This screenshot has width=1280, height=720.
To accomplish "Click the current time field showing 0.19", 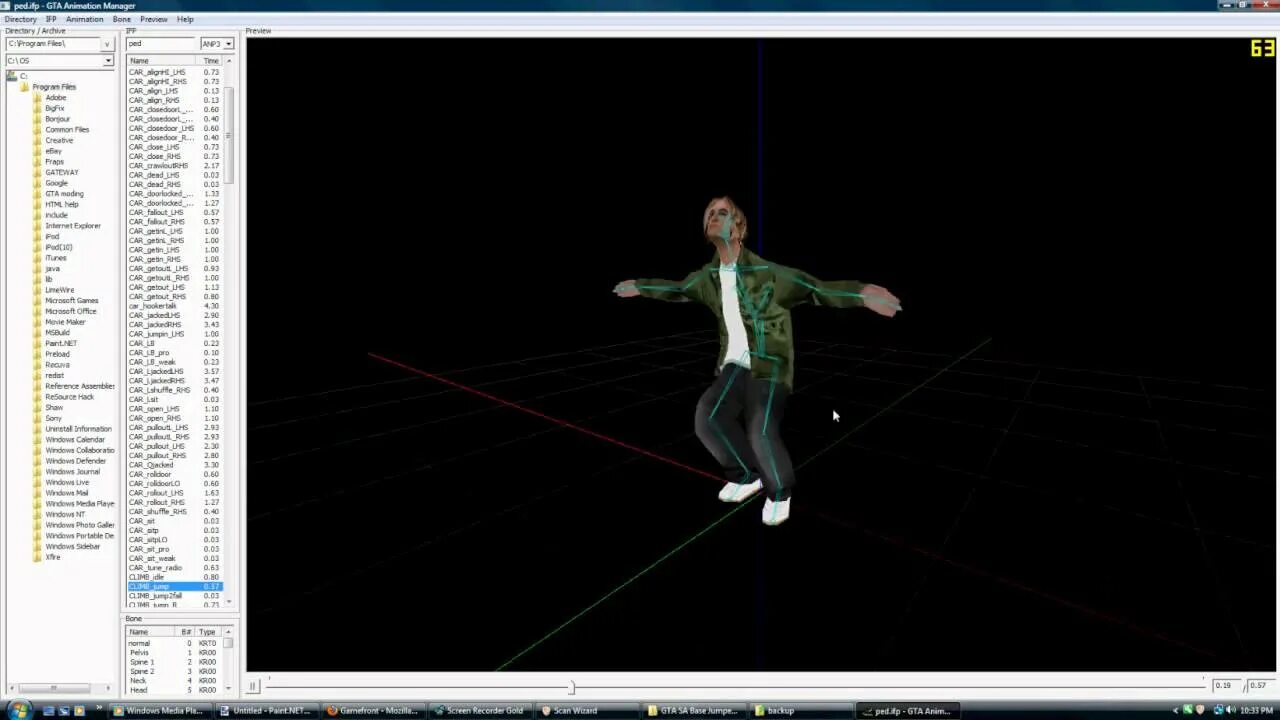I will (1224, 686).
